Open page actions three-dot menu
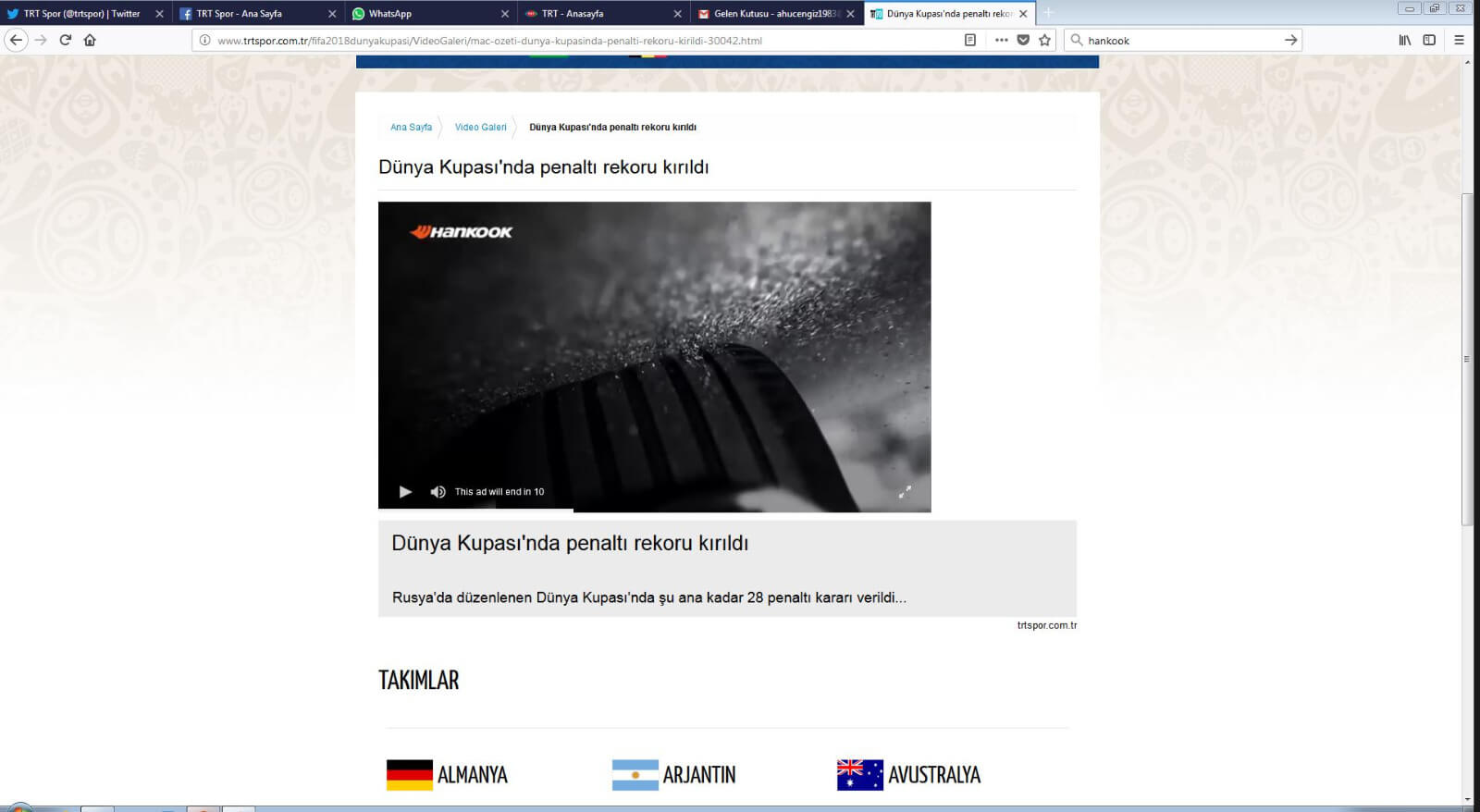The height and width of the screenshot is (812, 1480). (1001, 40)
